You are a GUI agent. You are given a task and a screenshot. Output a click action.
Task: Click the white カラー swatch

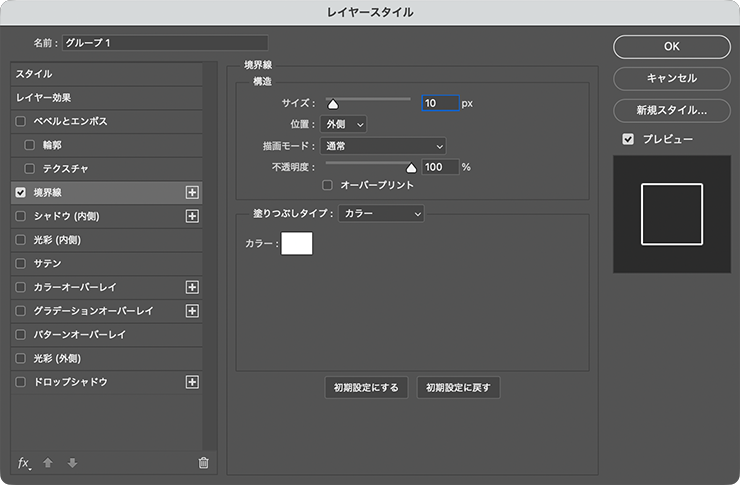[x=297, y=243]
